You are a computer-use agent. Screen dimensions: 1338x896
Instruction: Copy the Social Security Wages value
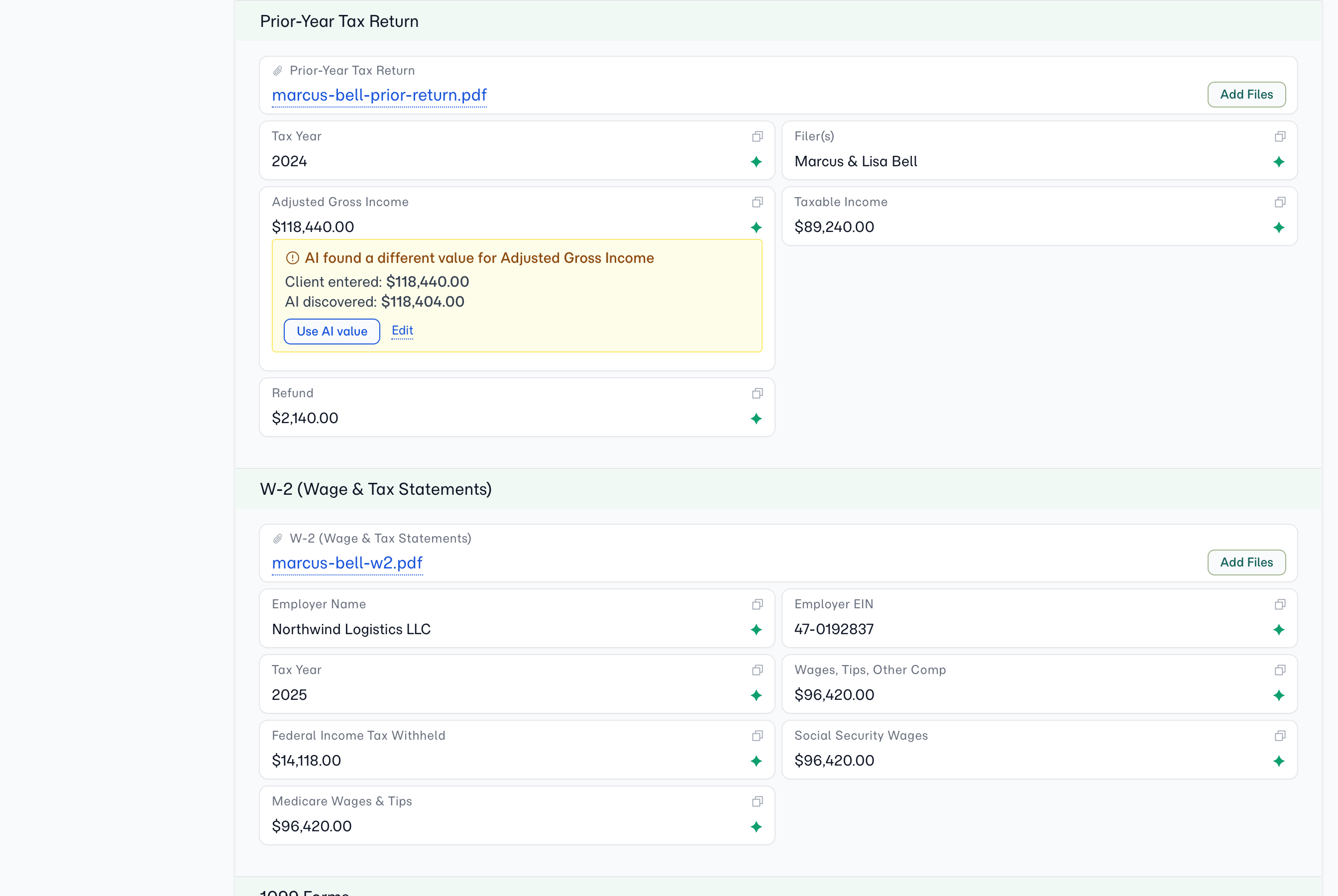pyautogui.click(x=1280, y=736)
